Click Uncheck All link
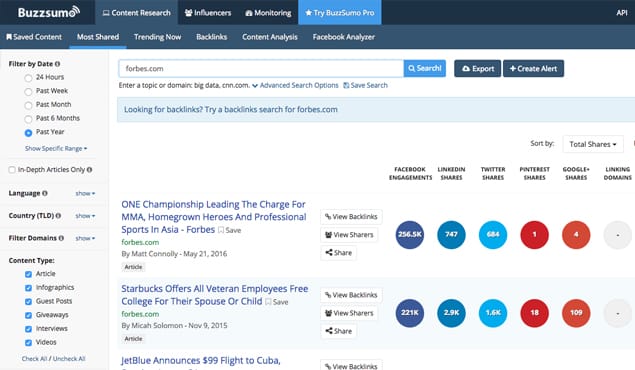The width and height of the screenshot is (635, 370). 69,359
